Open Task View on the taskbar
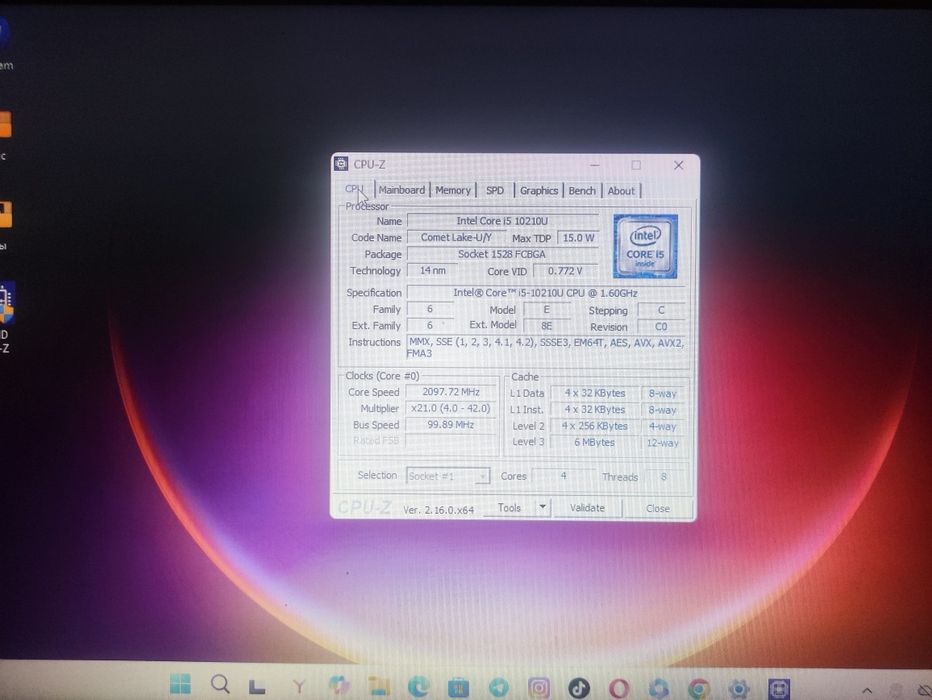This screenshot has height=700, width=932. pos(257,686)
